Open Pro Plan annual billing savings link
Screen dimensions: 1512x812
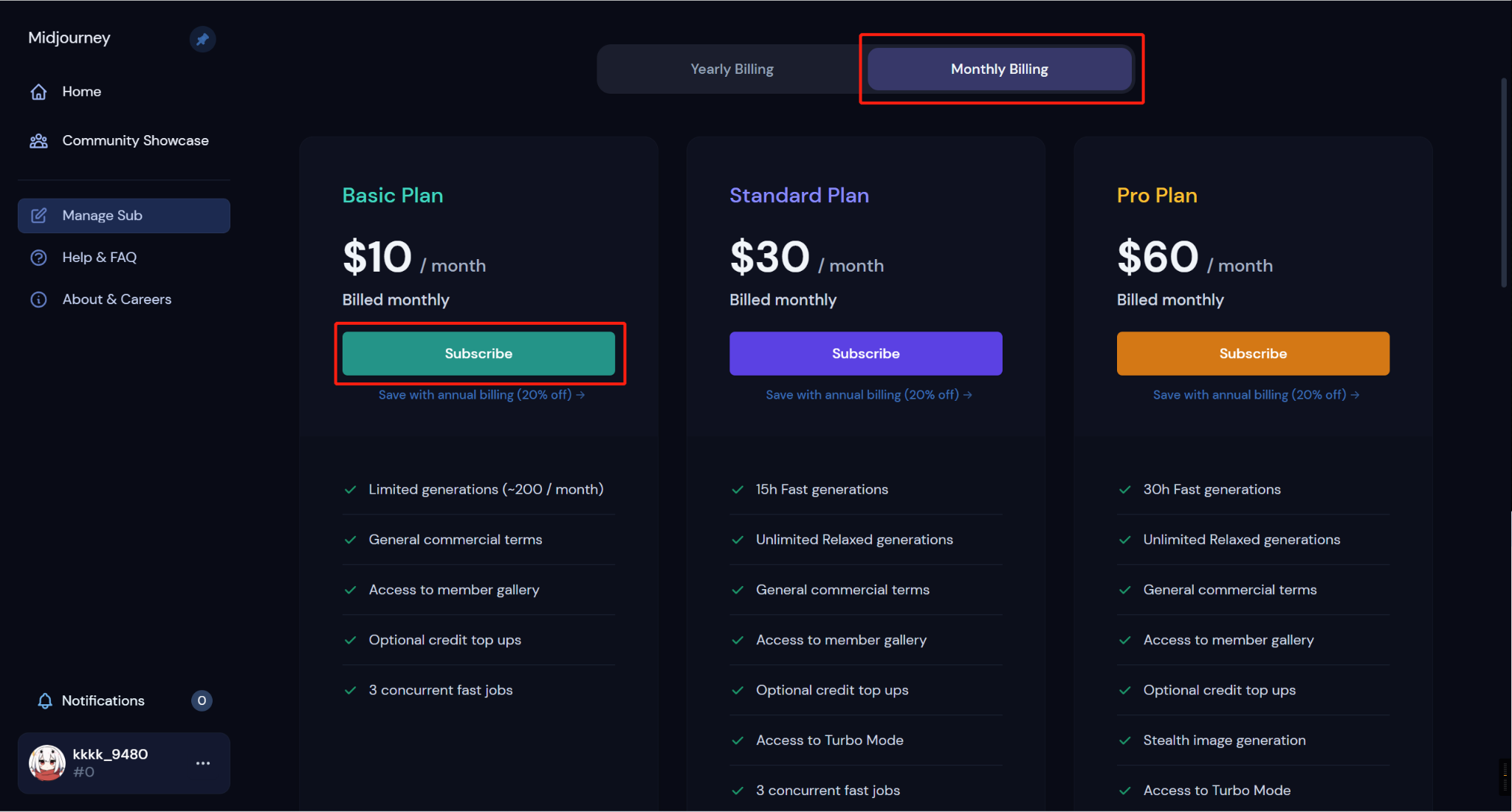click(1256, 395)
